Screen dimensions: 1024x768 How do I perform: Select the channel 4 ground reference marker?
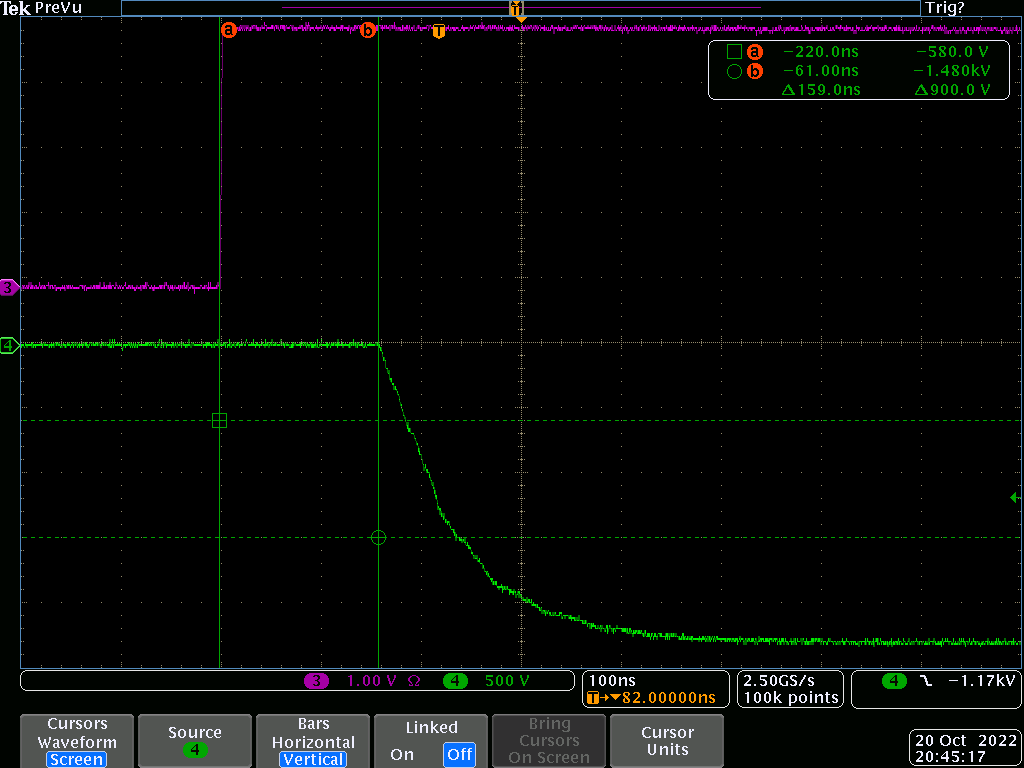click(9, 346)
